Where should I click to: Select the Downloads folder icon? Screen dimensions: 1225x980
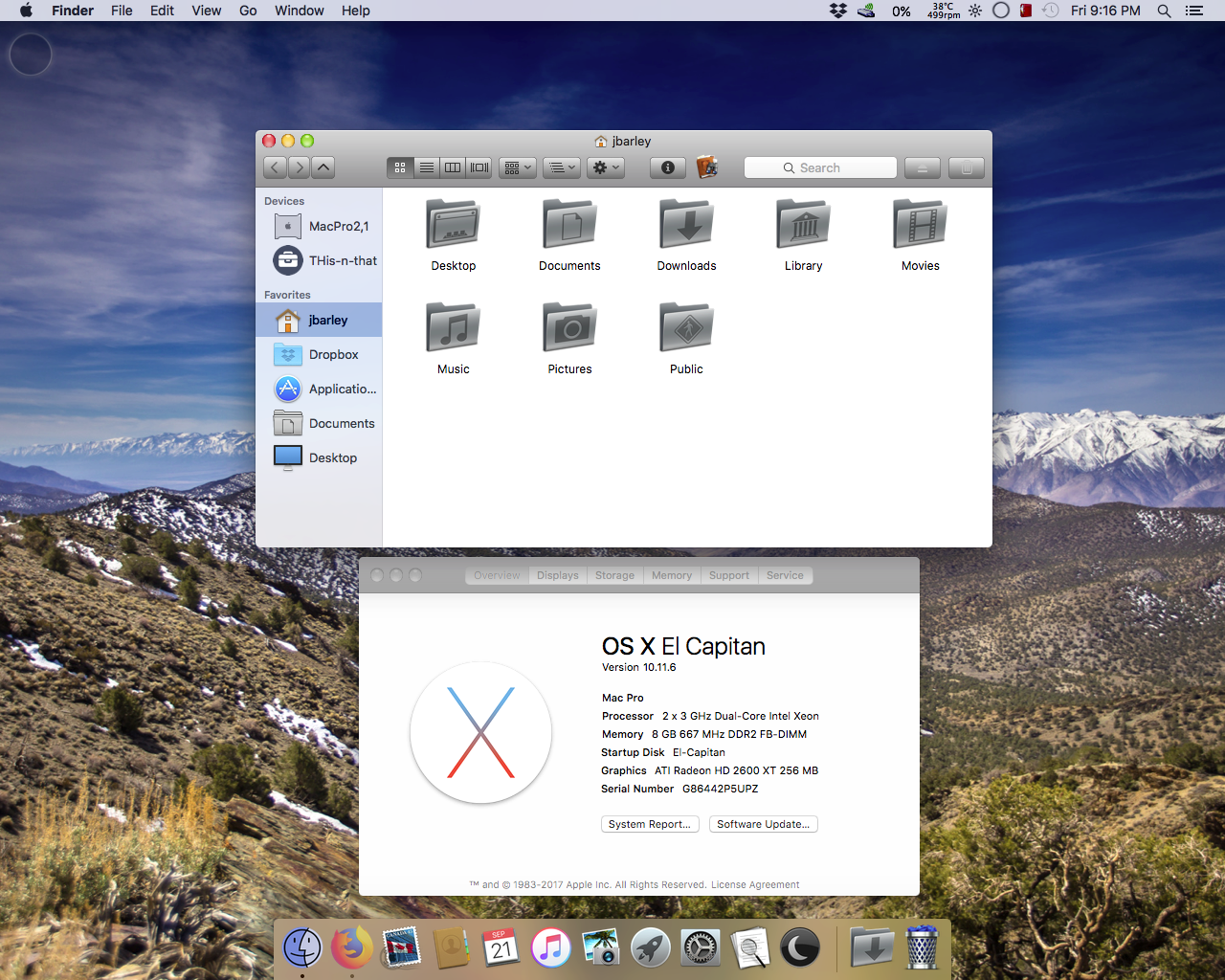(687, 226)
